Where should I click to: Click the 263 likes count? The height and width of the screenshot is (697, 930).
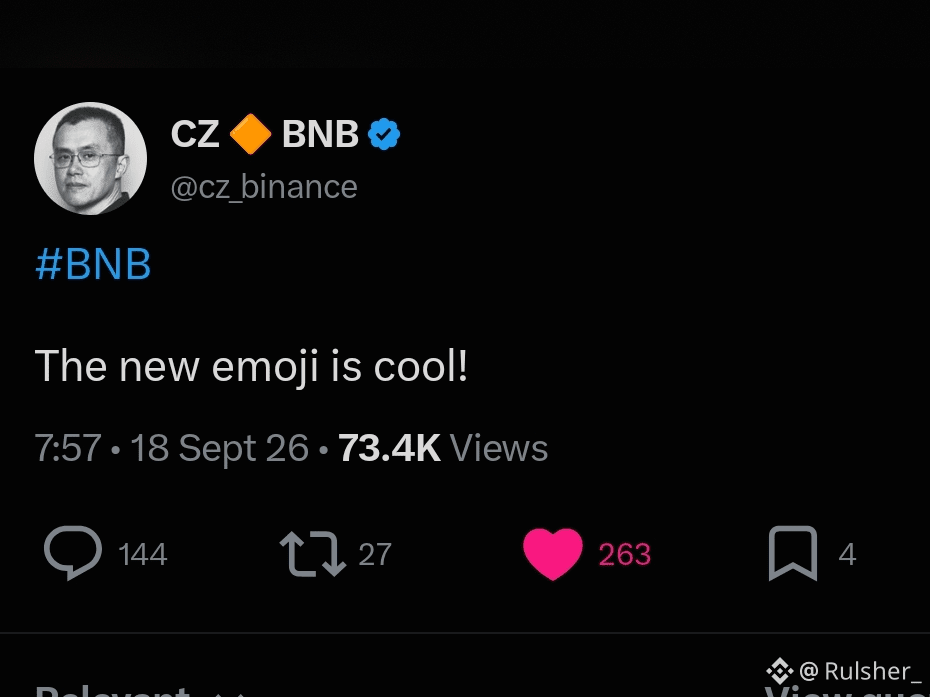pos(625,555)
